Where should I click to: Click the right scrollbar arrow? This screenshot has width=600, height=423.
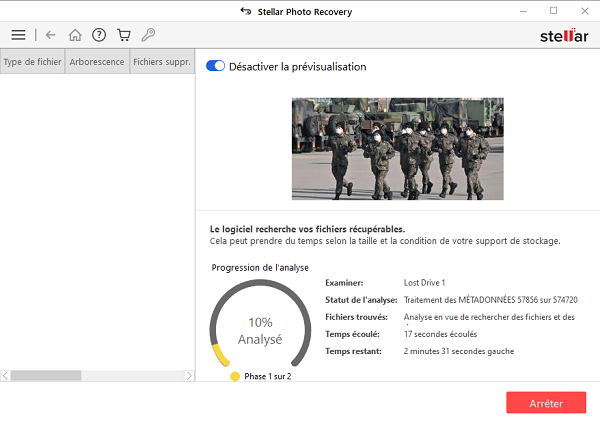(x=189, y=376)
